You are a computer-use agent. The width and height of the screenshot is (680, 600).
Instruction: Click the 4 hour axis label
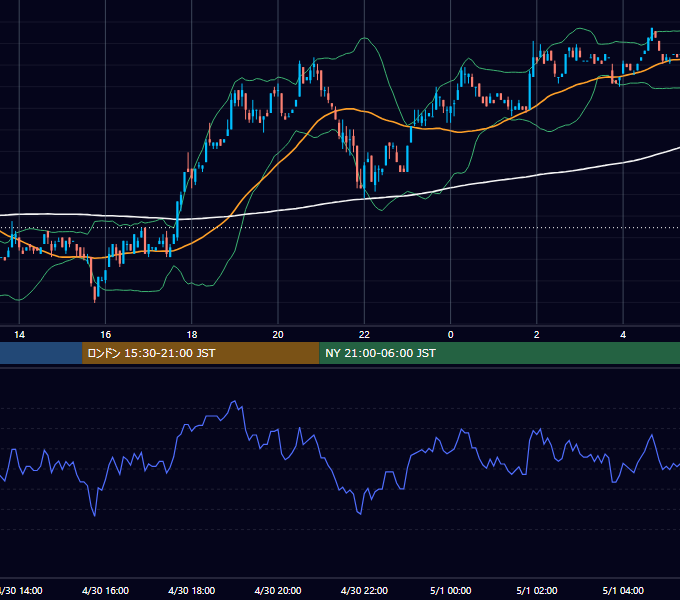pos(623,335)
